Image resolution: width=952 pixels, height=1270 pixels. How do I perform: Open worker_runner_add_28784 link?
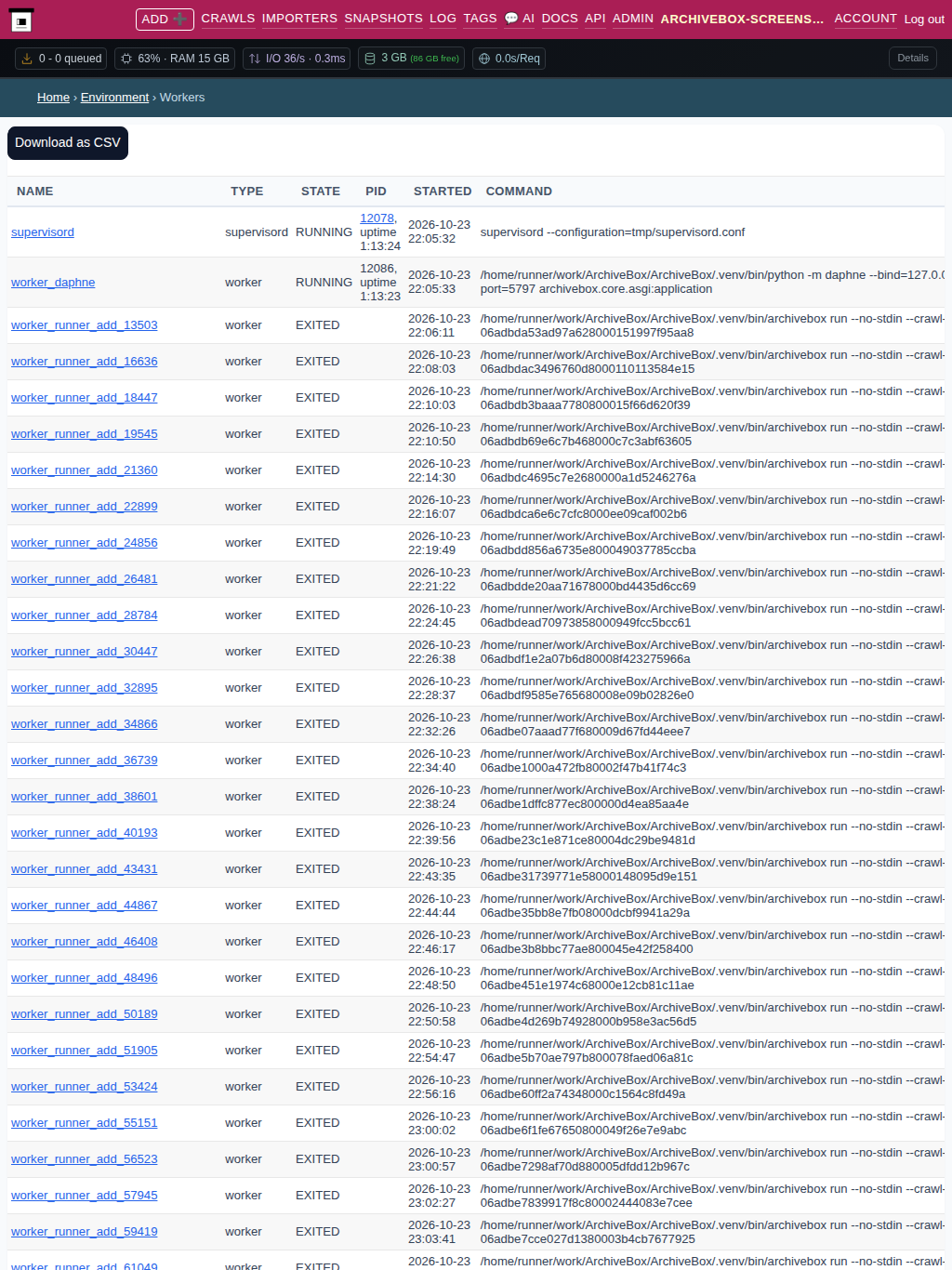[x=85, y=615]
